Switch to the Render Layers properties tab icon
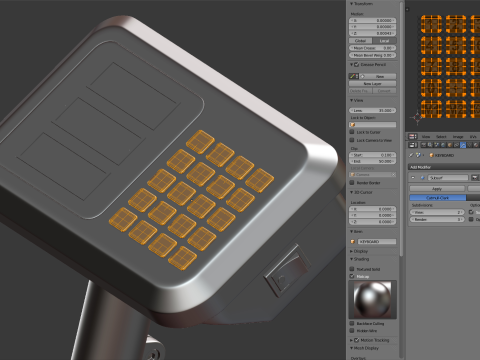This screenshot has height=360, width=480. [x=430, y=145]
